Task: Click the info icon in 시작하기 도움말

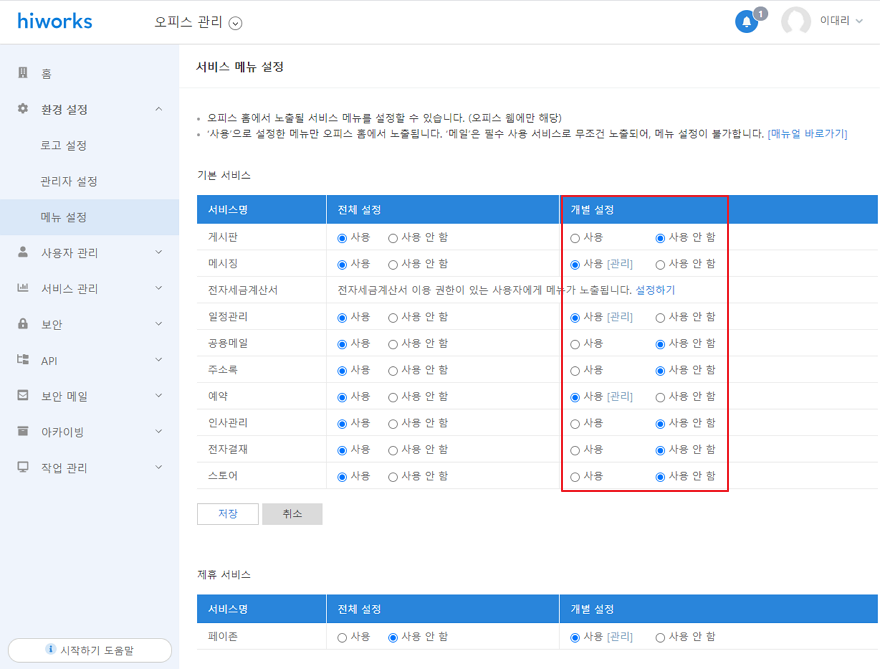Action: tap(51, 649)
